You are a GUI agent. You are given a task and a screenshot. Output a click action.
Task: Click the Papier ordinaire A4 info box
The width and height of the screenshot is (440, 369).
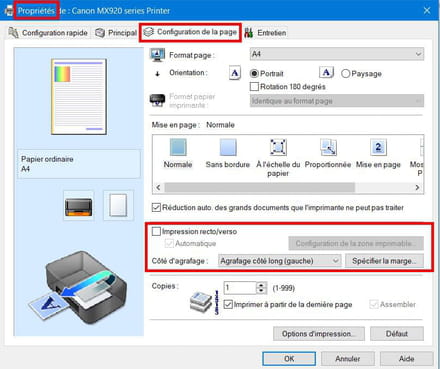(79, 164)
